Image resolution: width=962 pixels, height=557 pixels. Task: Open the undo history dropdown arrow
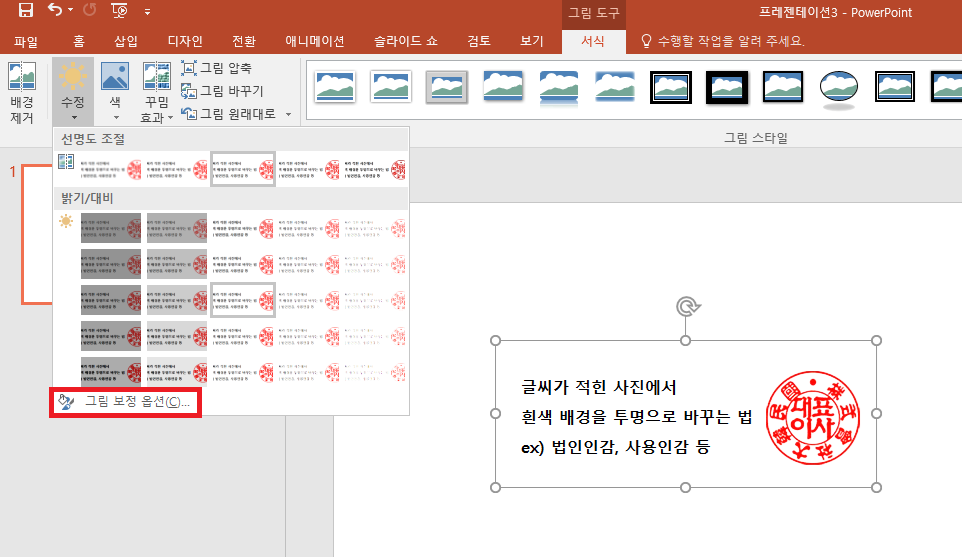point(71,10)
